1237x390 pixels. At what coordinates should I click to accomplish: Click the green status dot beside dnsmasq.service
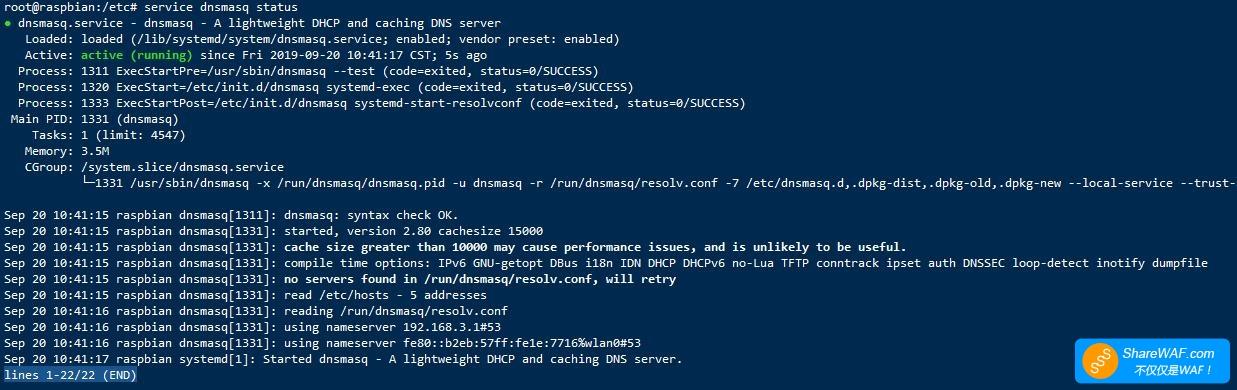8,23
